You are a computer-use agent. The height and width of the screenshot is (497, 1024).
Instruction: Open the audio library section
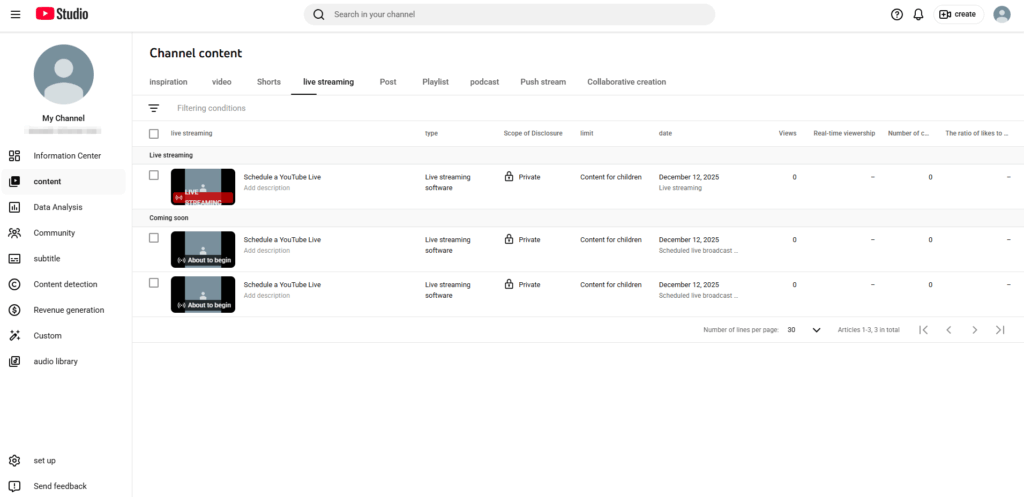pos(55,361)
